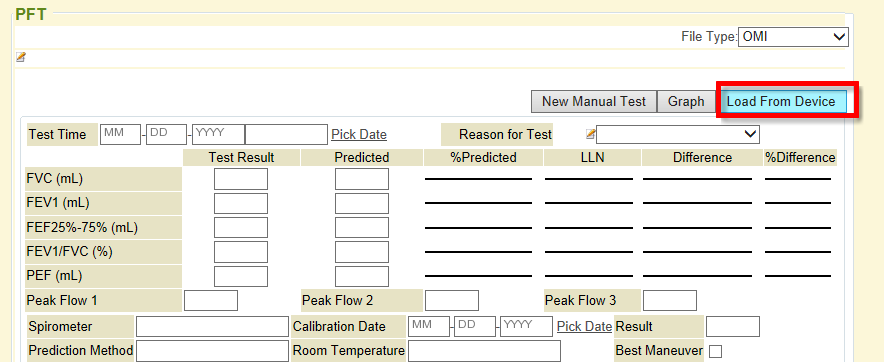Expand the Reason for Test dropdown
The image size is (884, 362).
(x=678, y=135)
